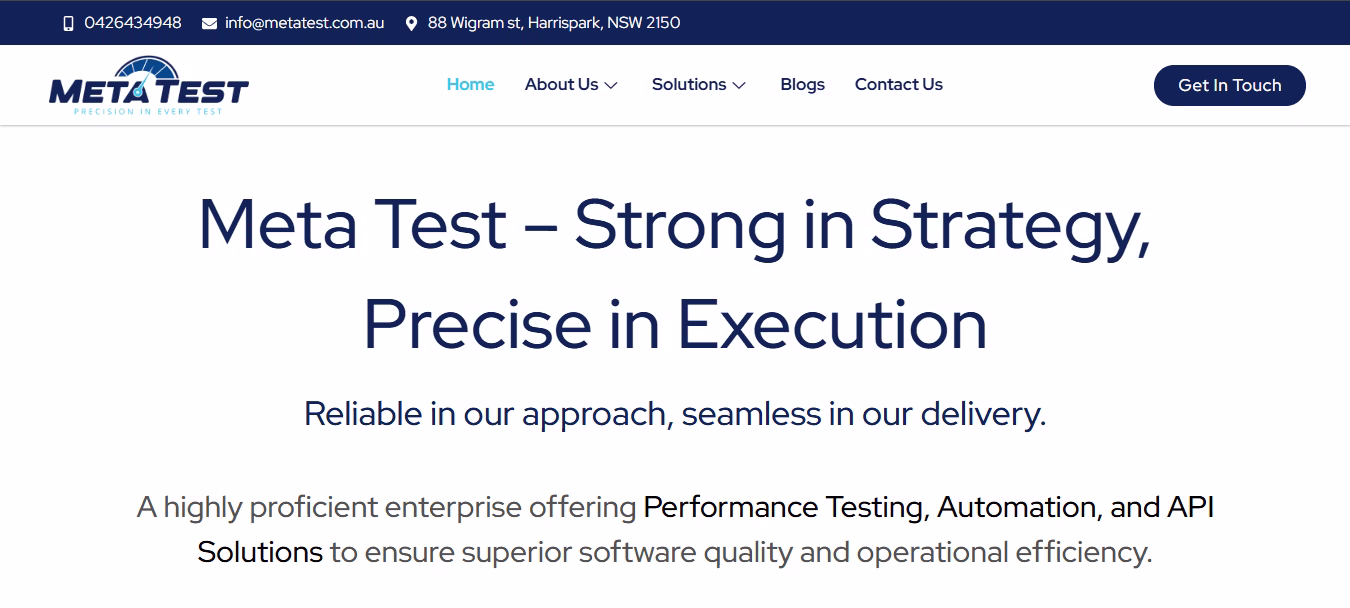This screenshot has width=1350, height=608.
Task: Select the 88 Wigram st address text
Action: tap(554, 23)
